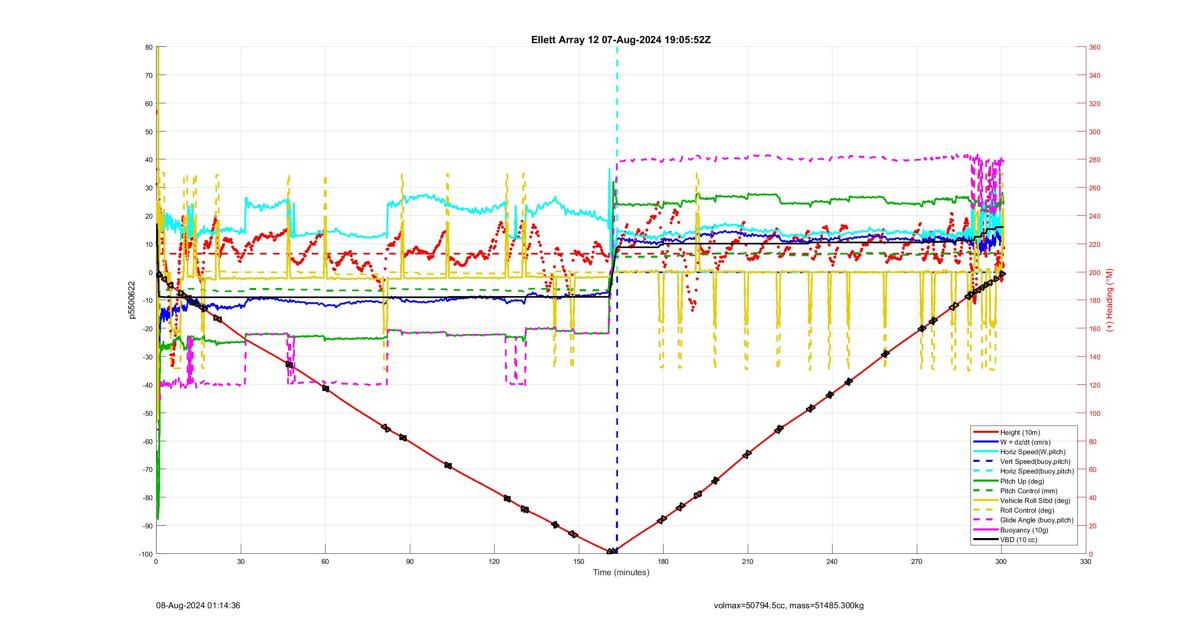1200x622 pixels.
Task: Click the magenta solid swatch for Buoyancy legend
Action: tap(985, 530)
